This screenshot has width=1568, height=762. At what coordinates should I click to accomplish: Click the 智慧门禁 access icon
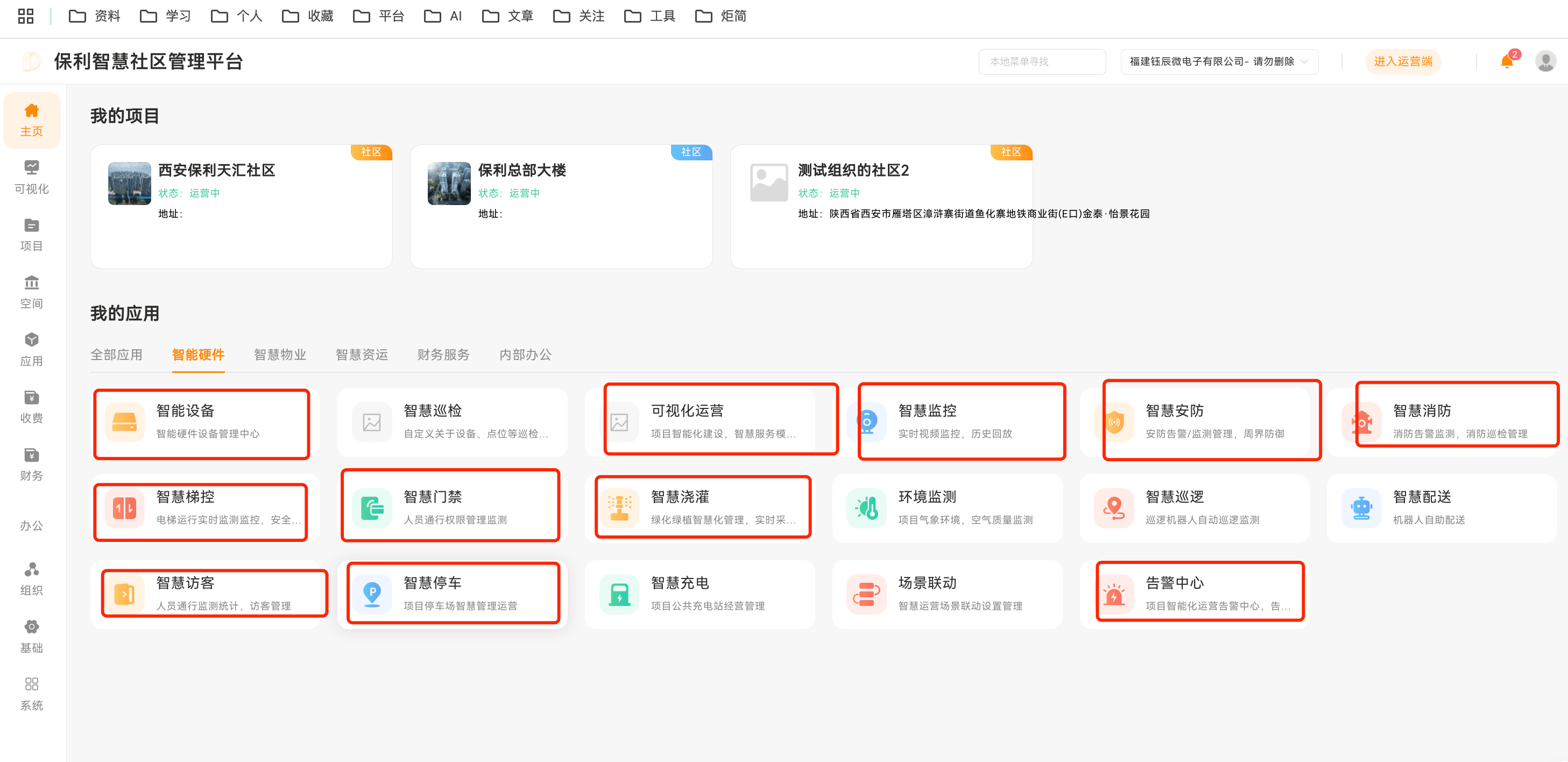point(372,508)
